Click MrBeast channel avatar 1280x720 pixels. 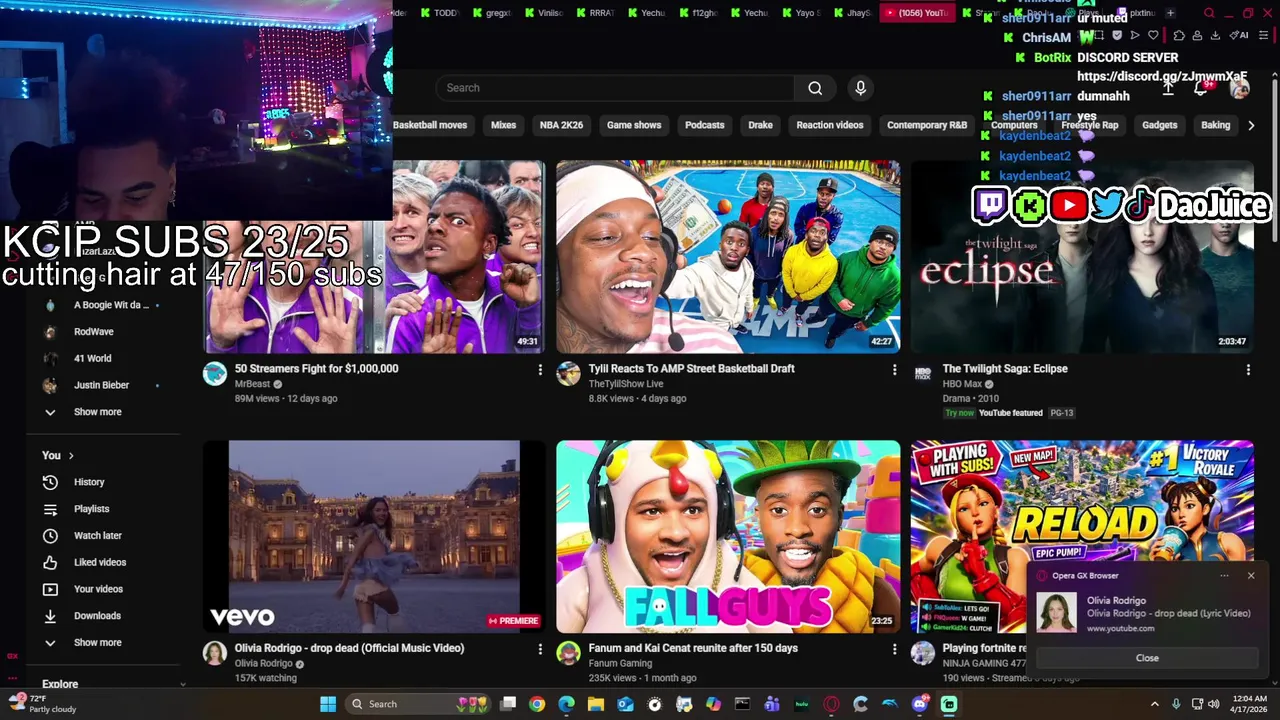click(x=215, y=374)
